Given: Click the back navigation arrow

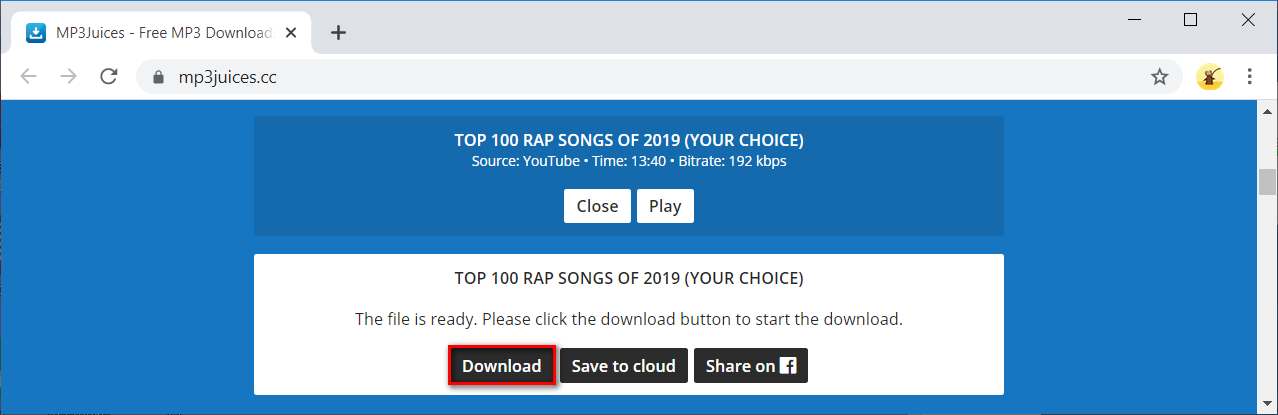Looking at the screenshot, I should pos(28,77).
